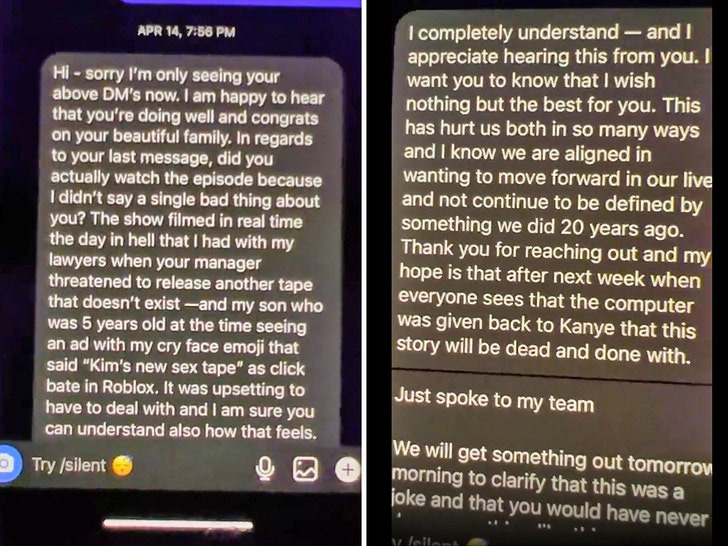Viewport: 728px width, 546px height.
Task: Tap the microphone voice message icon
Action: (x=265, y=468)
